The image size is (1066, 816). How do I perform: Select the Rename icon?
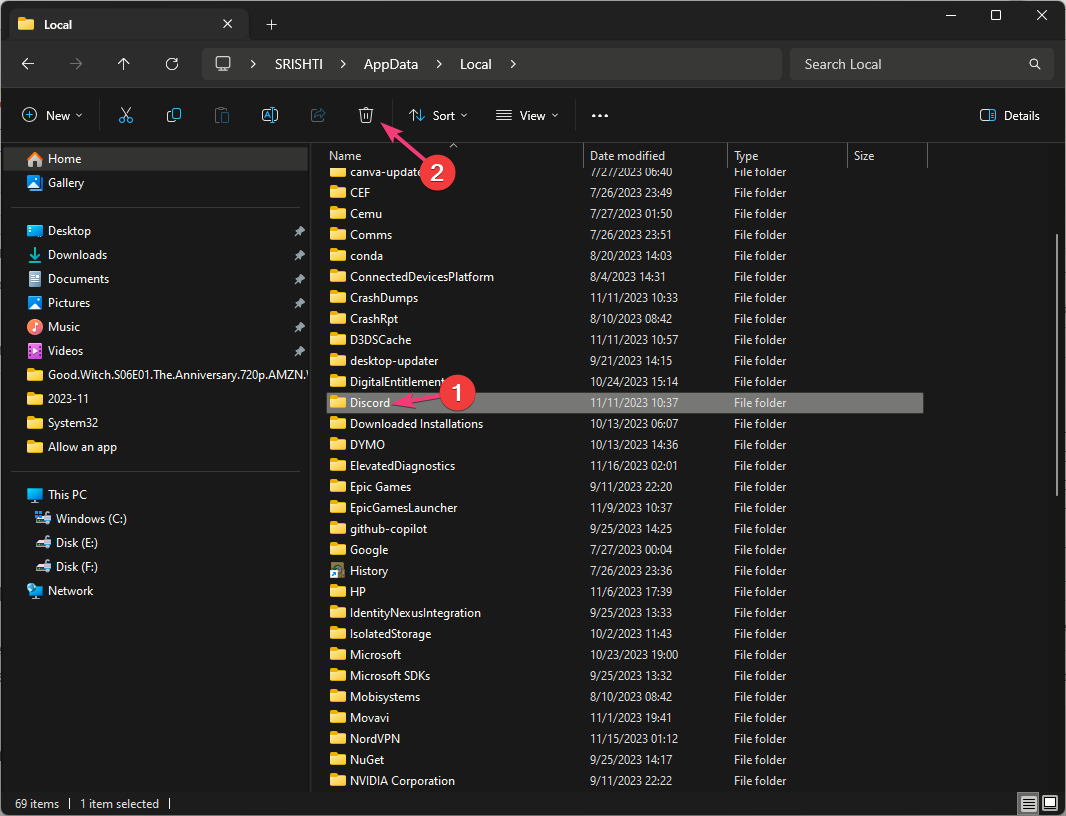click(269, 115)
